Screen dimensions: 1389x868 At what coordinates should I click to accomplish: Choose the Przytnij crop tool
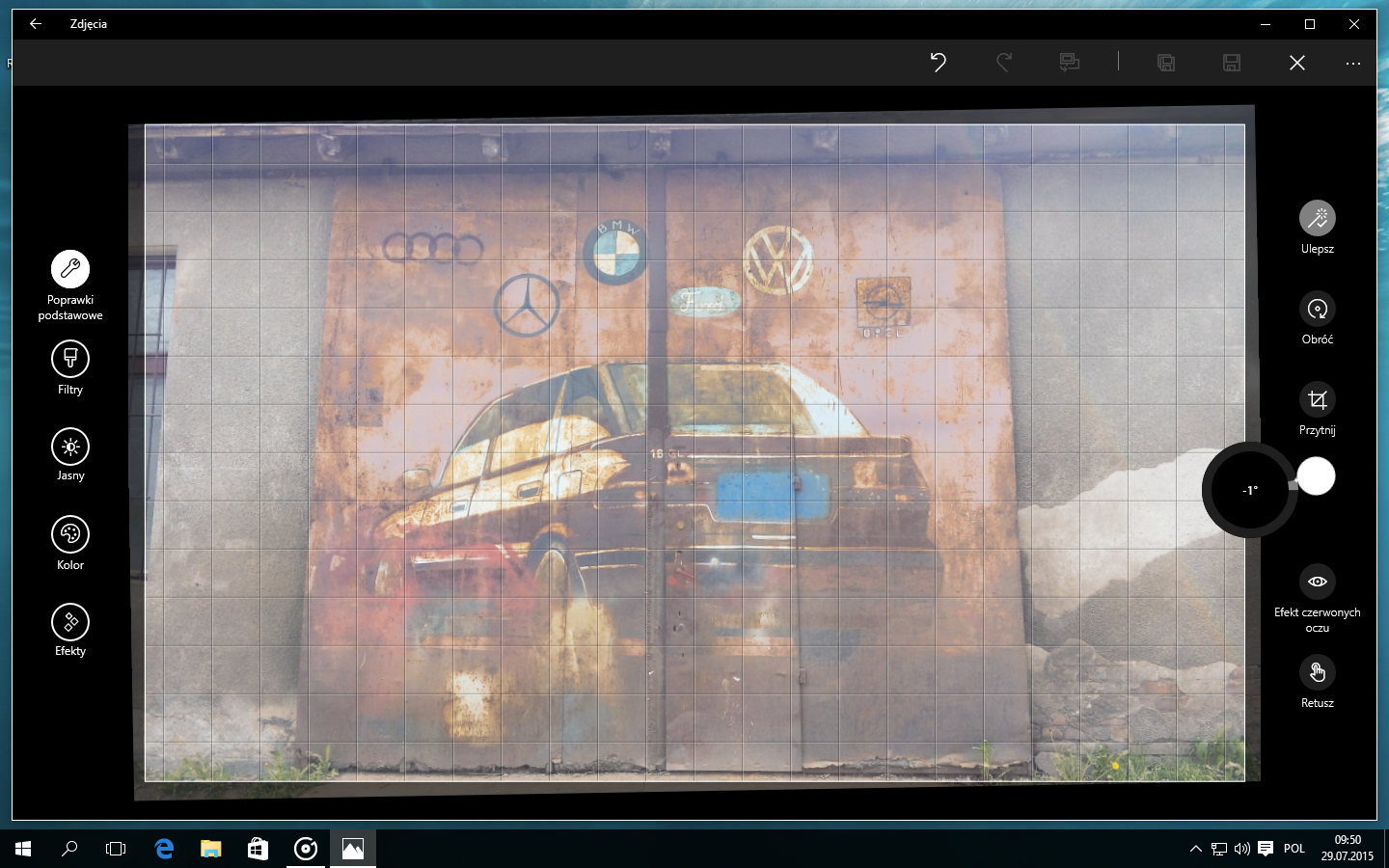pos(1318,409)
